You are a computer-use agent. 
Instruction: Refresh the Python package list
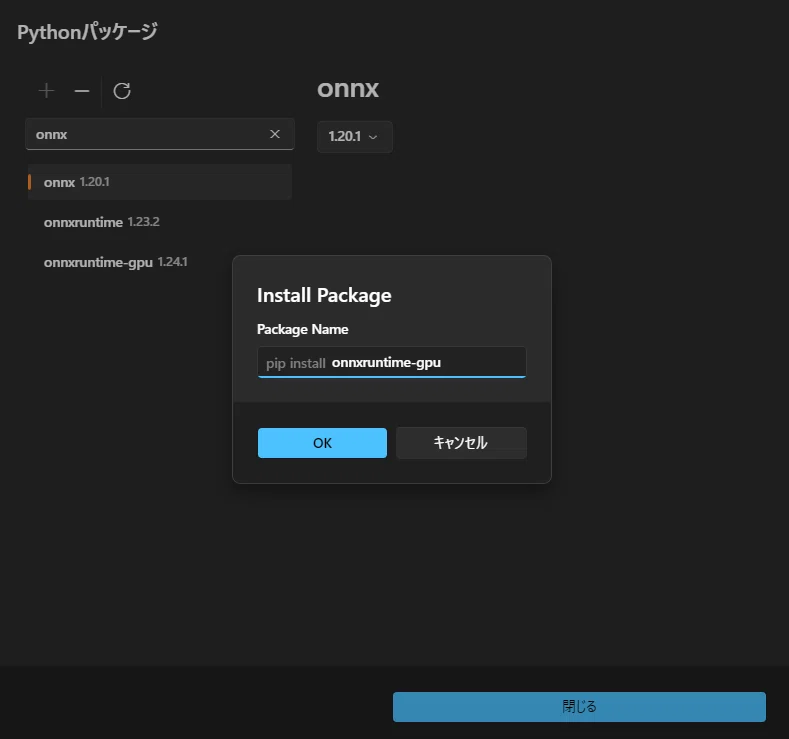[122, 91]
